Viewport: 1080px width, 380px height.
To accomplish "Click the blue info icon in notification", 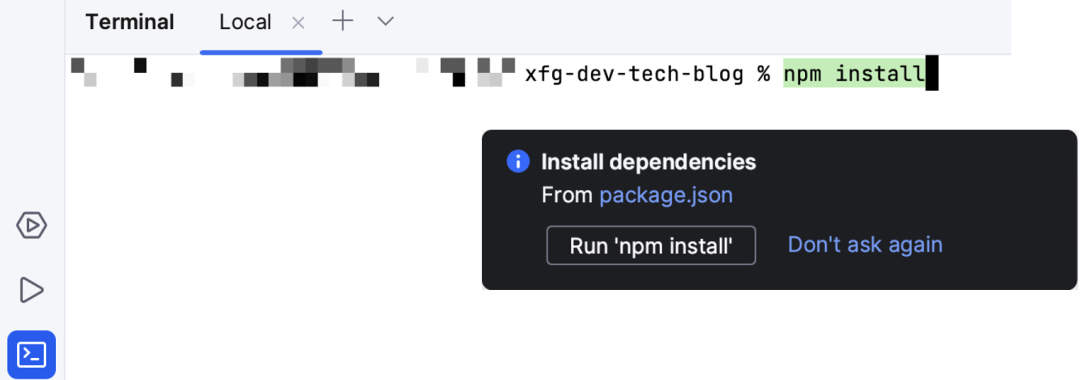I will pyautogui.click(x=518, y=162).
